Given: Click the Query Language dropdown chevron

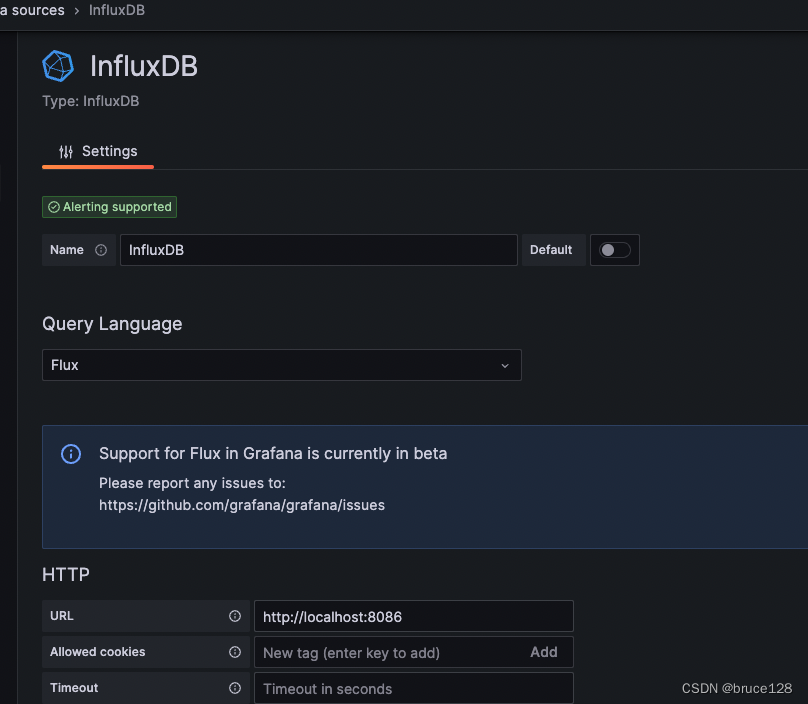Looking at the screenshot, I should click(505, 365).
